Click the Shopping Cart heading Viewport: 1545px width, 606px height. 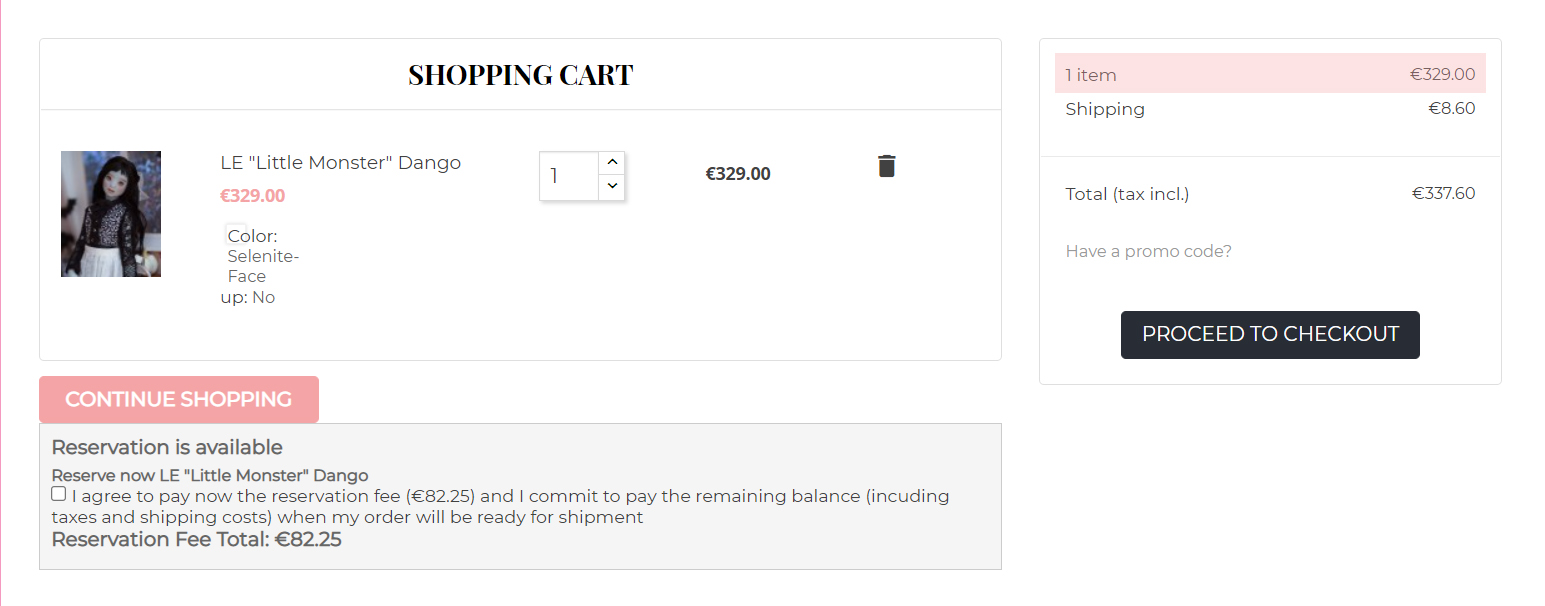[520, 75]
